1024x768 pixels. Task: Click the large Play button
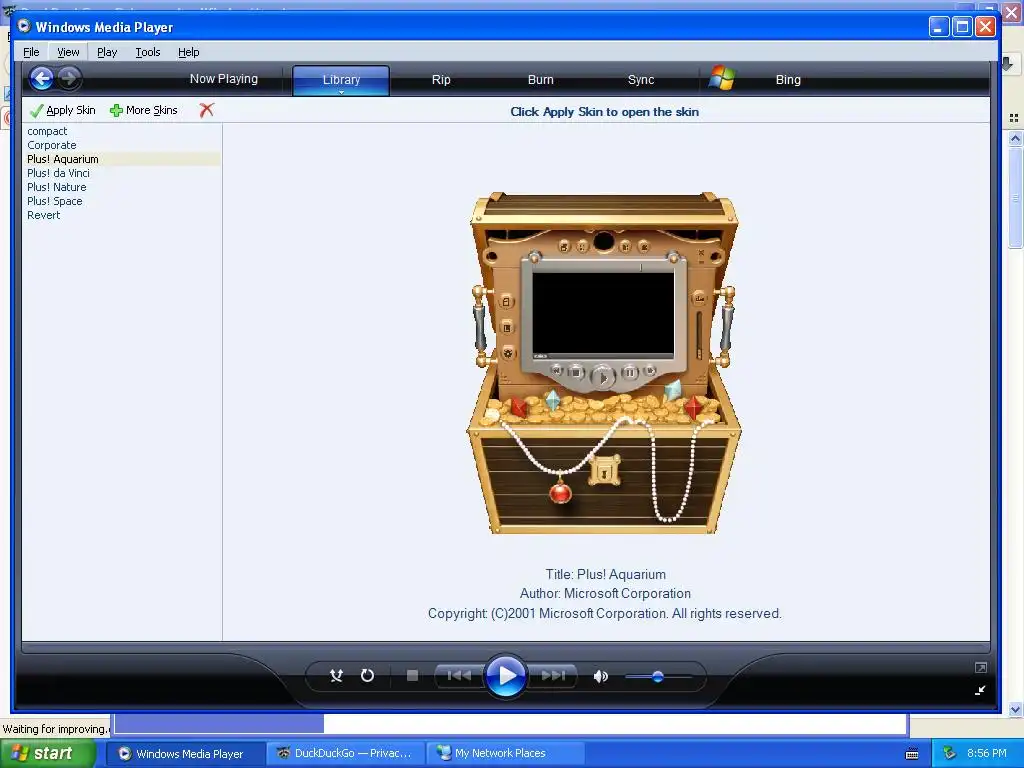pos(505,675)
